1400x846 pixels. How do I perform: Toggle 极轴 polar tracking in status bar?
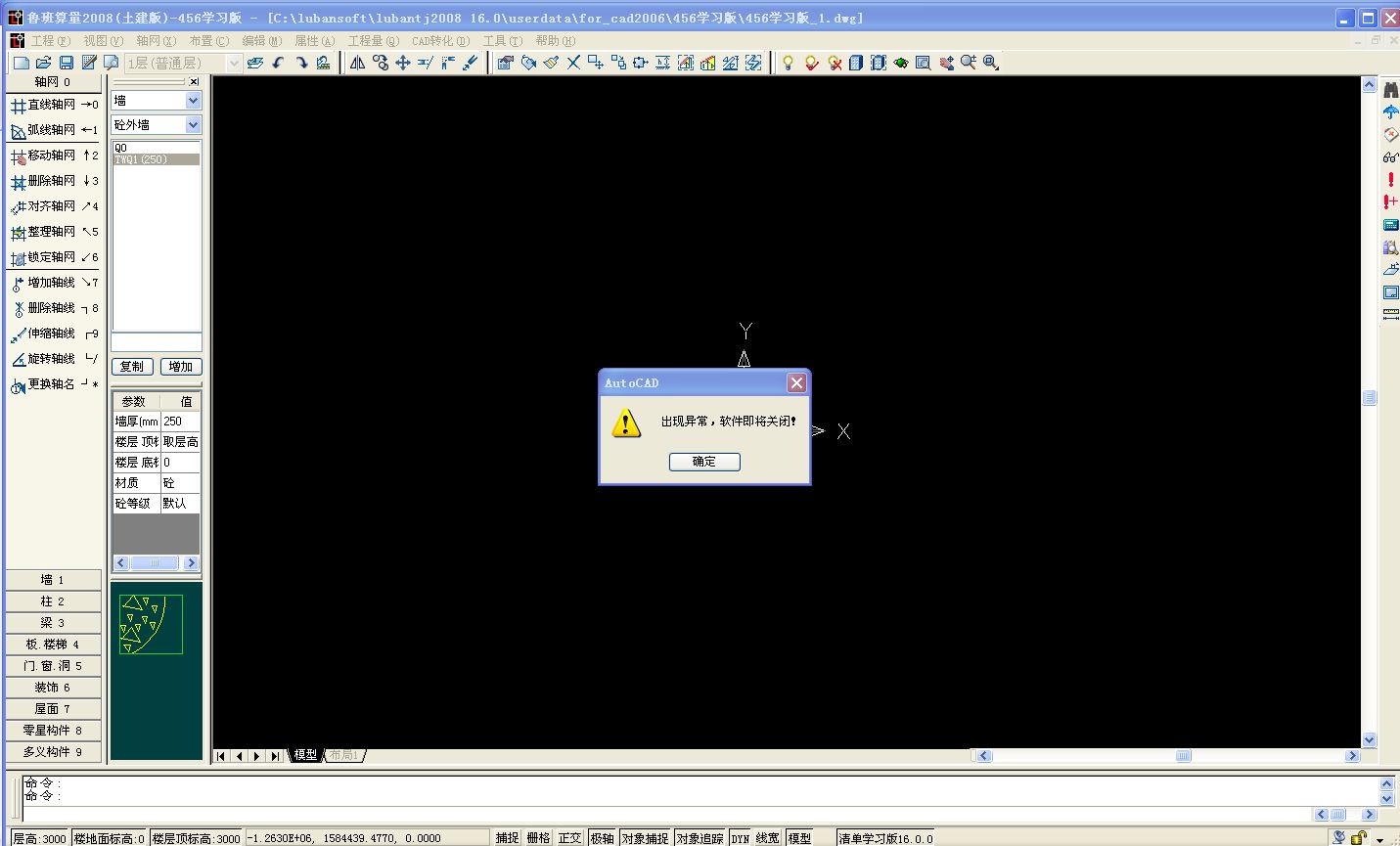pos(602,838)
